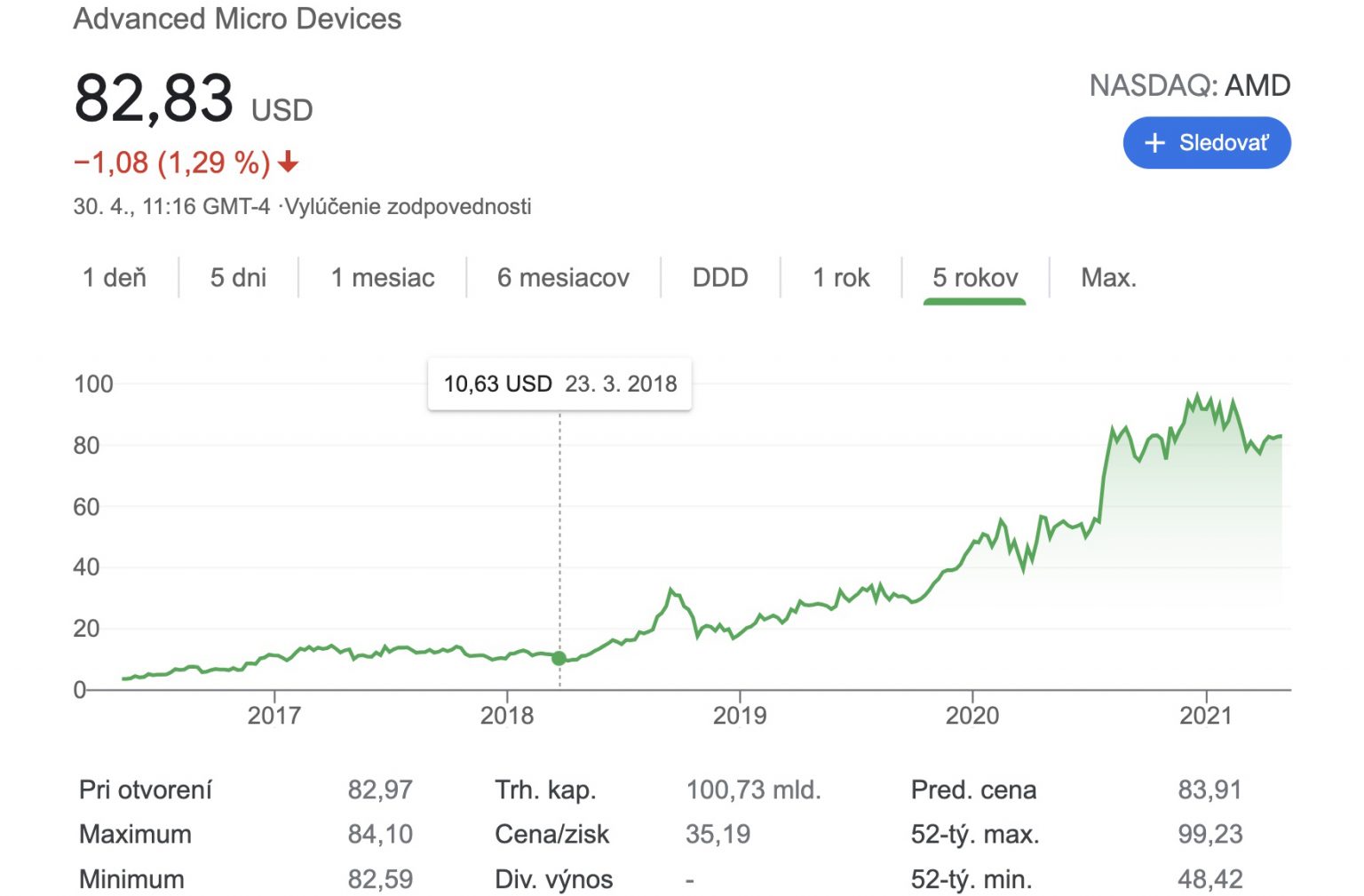Click the 2018 x-axis year label
The height and width of the screenshot is (896, 1364).
506,715
